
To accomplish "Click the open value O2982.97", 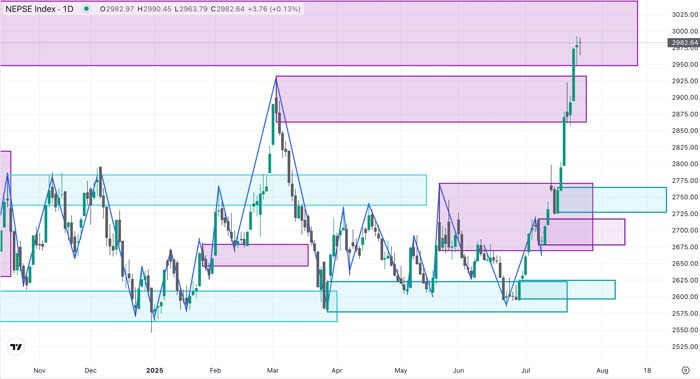I will (117, 9).
